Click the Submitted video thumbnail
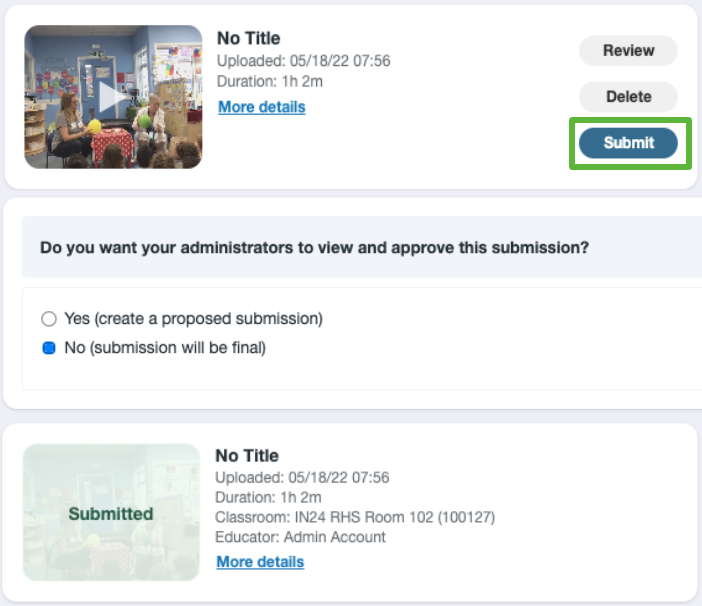The height and width of the screenshot is (606, 702). click(111, 512)
